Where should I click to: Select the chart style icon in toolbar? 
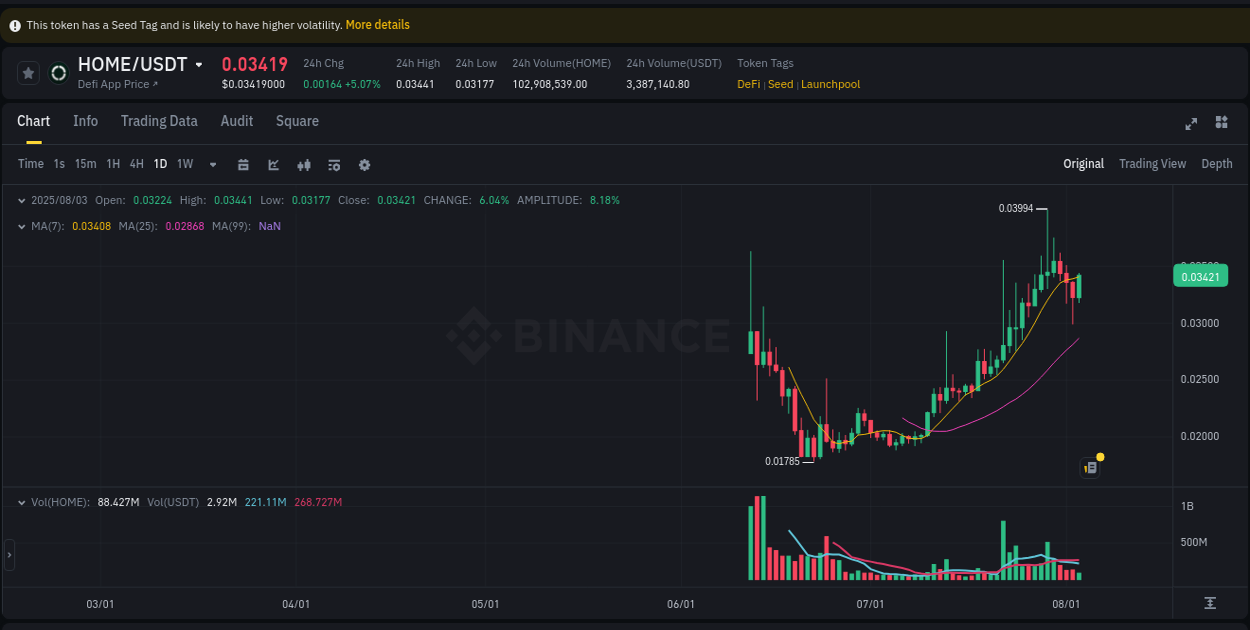273,164
